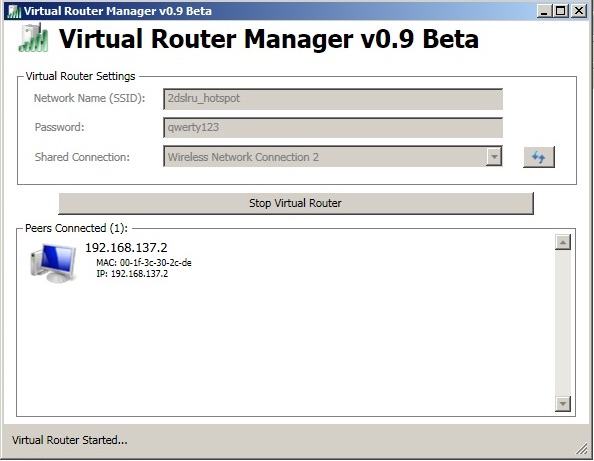Minimize the Virtual Router Manager window

coord(544,11)
